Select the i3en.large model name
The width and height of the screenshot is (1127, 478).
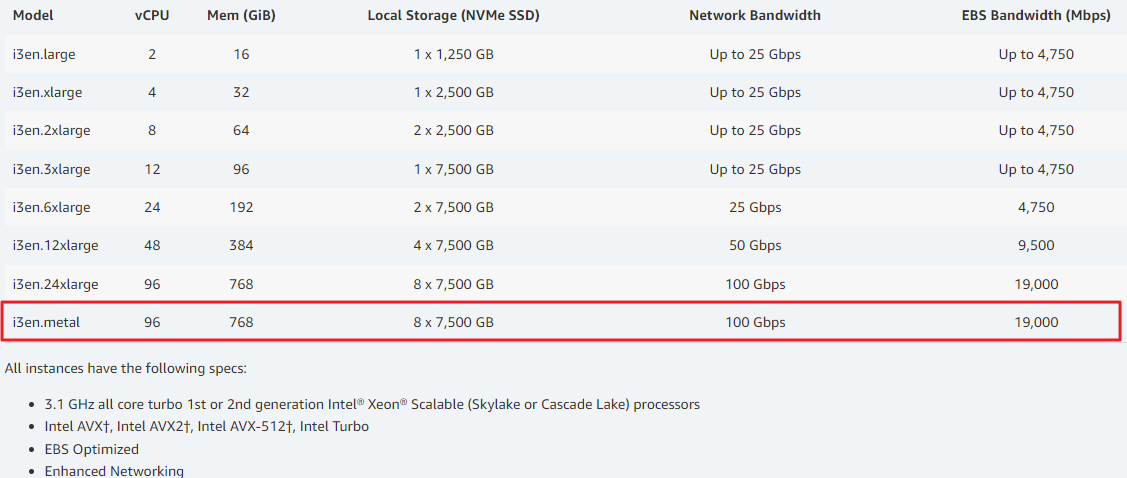tap(44, 54)
